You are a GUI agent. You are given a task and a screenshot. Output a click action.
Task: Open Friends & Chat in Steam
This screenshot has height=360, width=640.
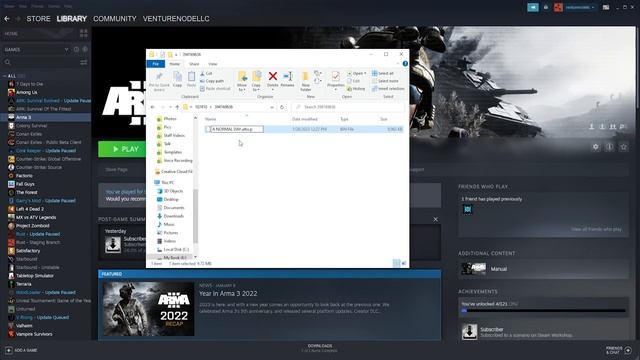point(619,350)
